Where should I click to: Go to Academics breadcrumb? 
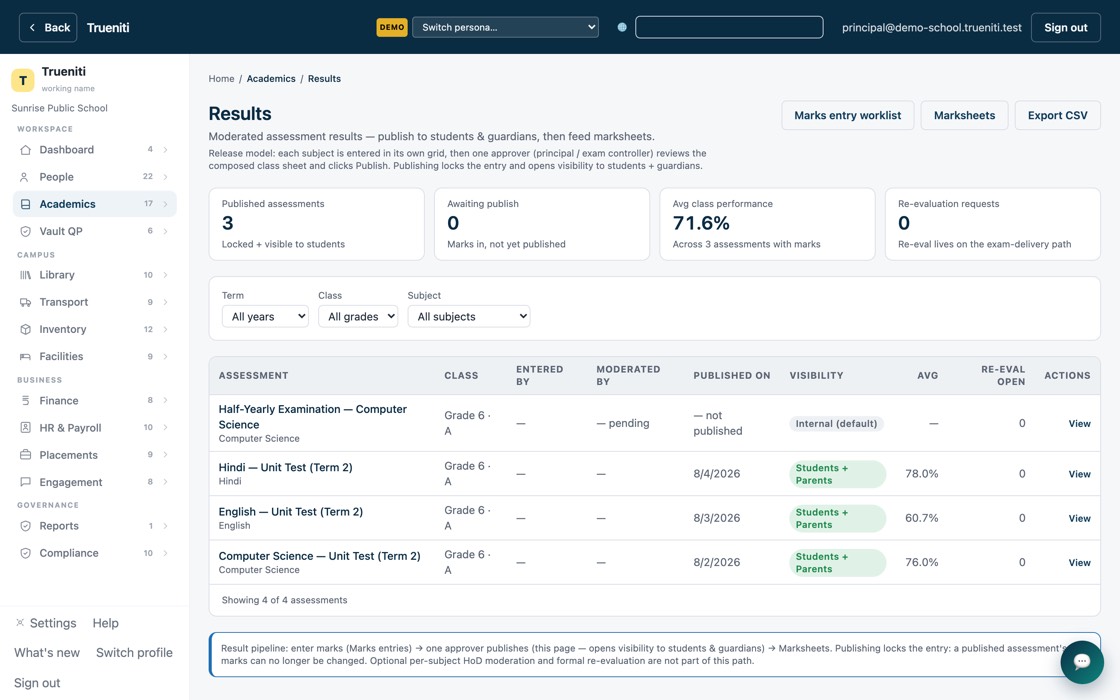click(271, 79)
